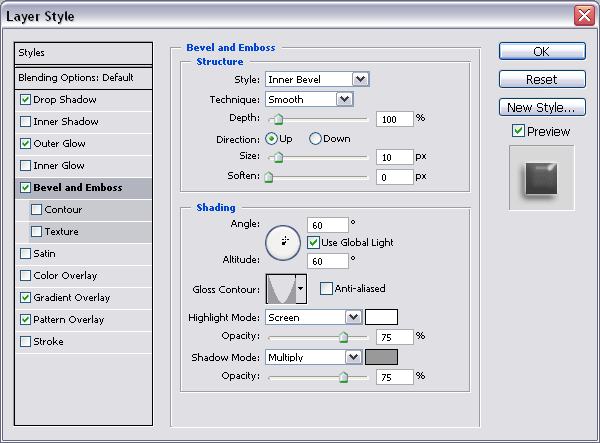Uncheck the Drop Shadow checkbox
The width and height of the screenshot is (600, 443).
pos(25,100)
